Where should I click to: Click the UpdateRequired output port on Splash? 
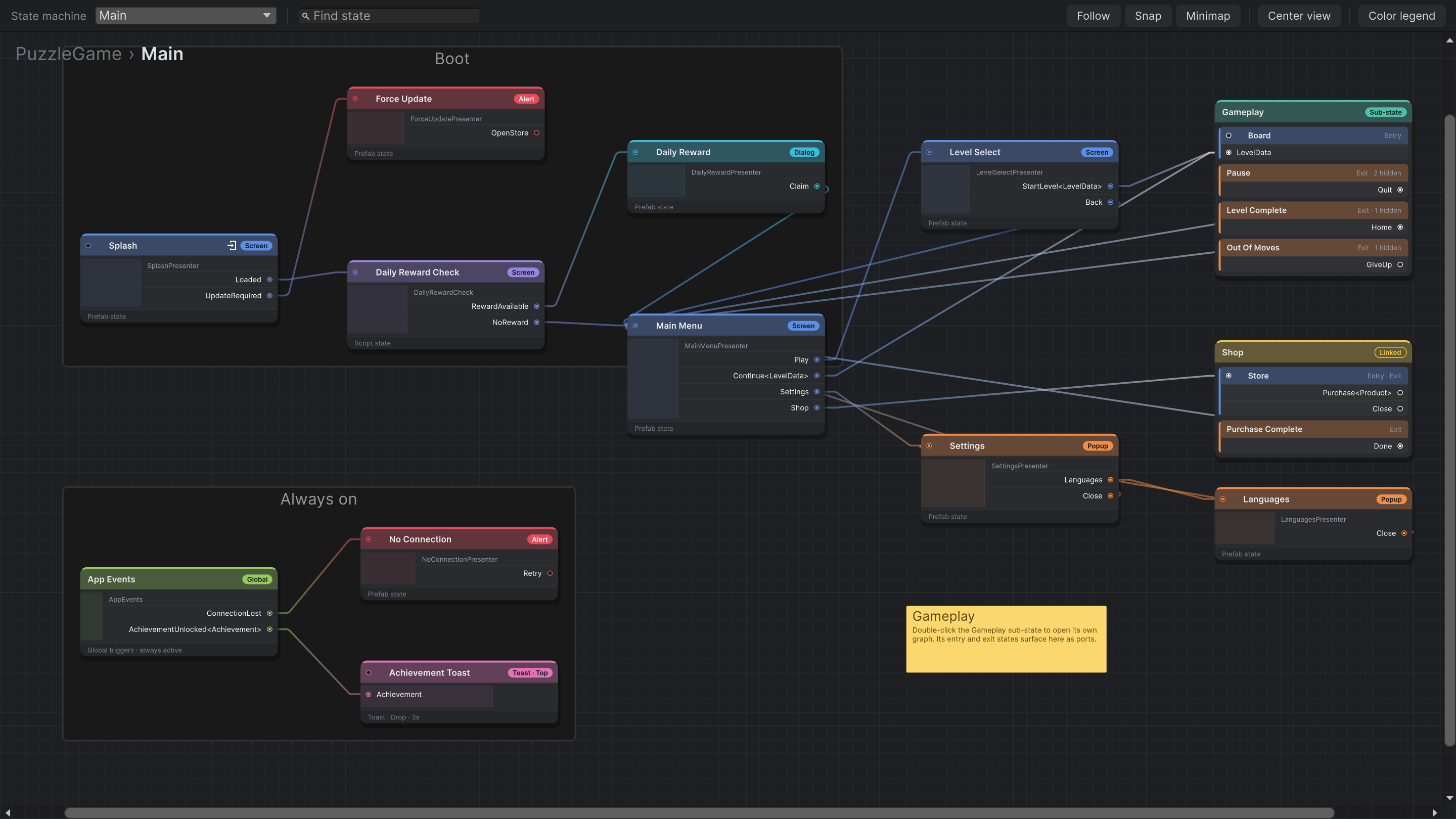pos(269,296)
